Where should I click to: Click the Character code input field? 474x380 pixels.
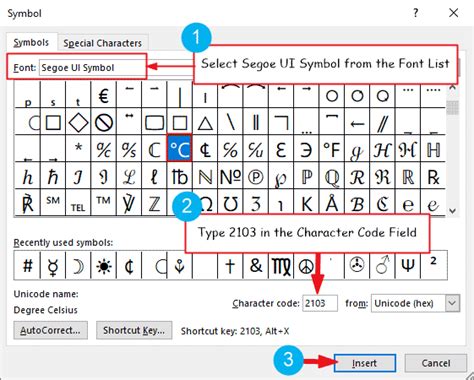point(320,303)
